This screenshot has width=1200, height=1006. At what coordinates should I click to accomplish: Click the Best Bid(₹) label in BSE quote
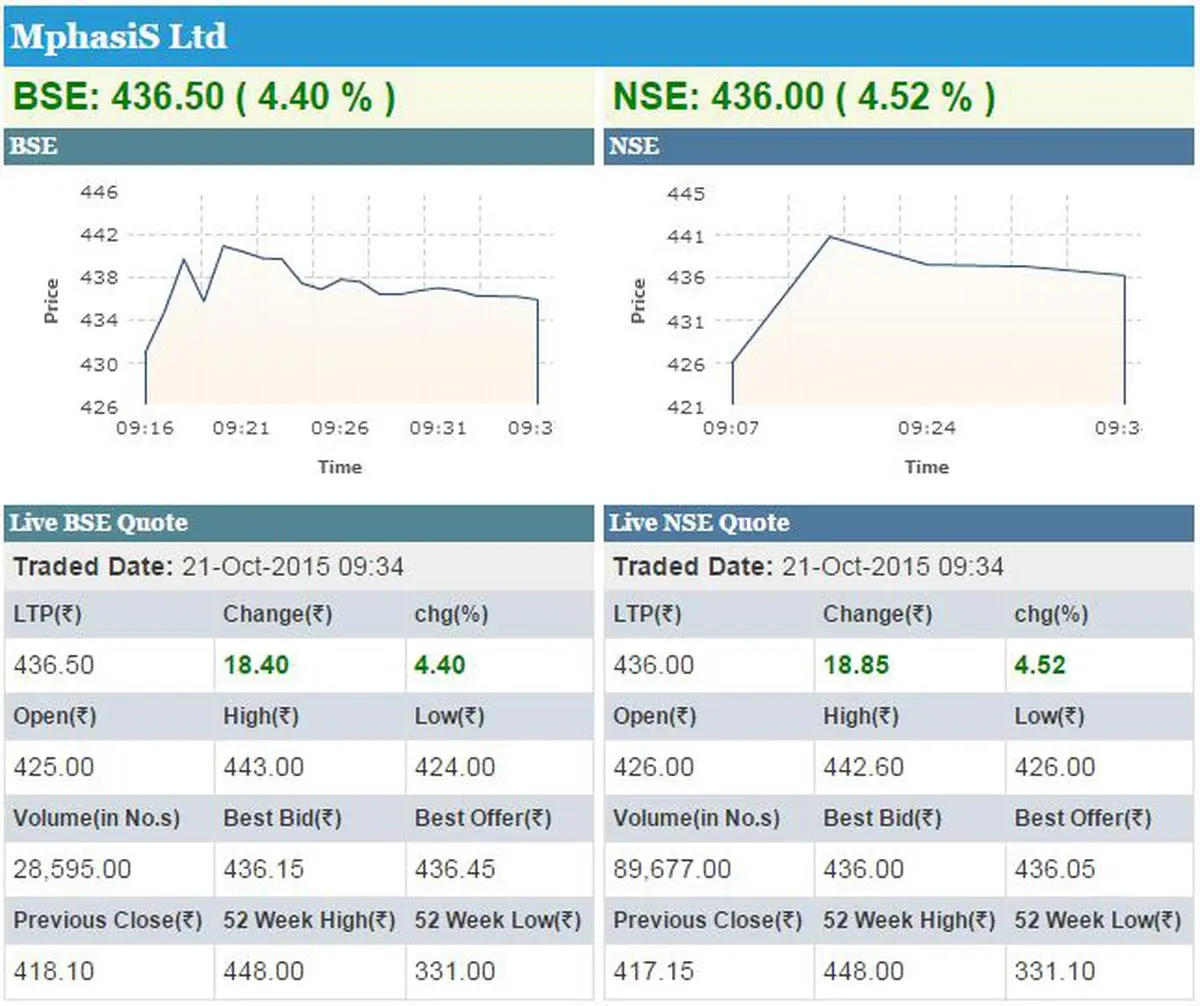(282, 818)
